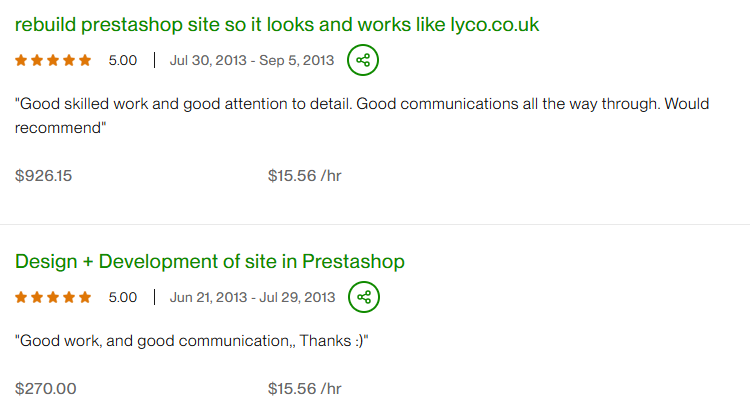Click the 5.00 score beside Jul 29, 2013
Image resolution: width=750 pixels, height=415 pixels.
(x=122, y=297)
